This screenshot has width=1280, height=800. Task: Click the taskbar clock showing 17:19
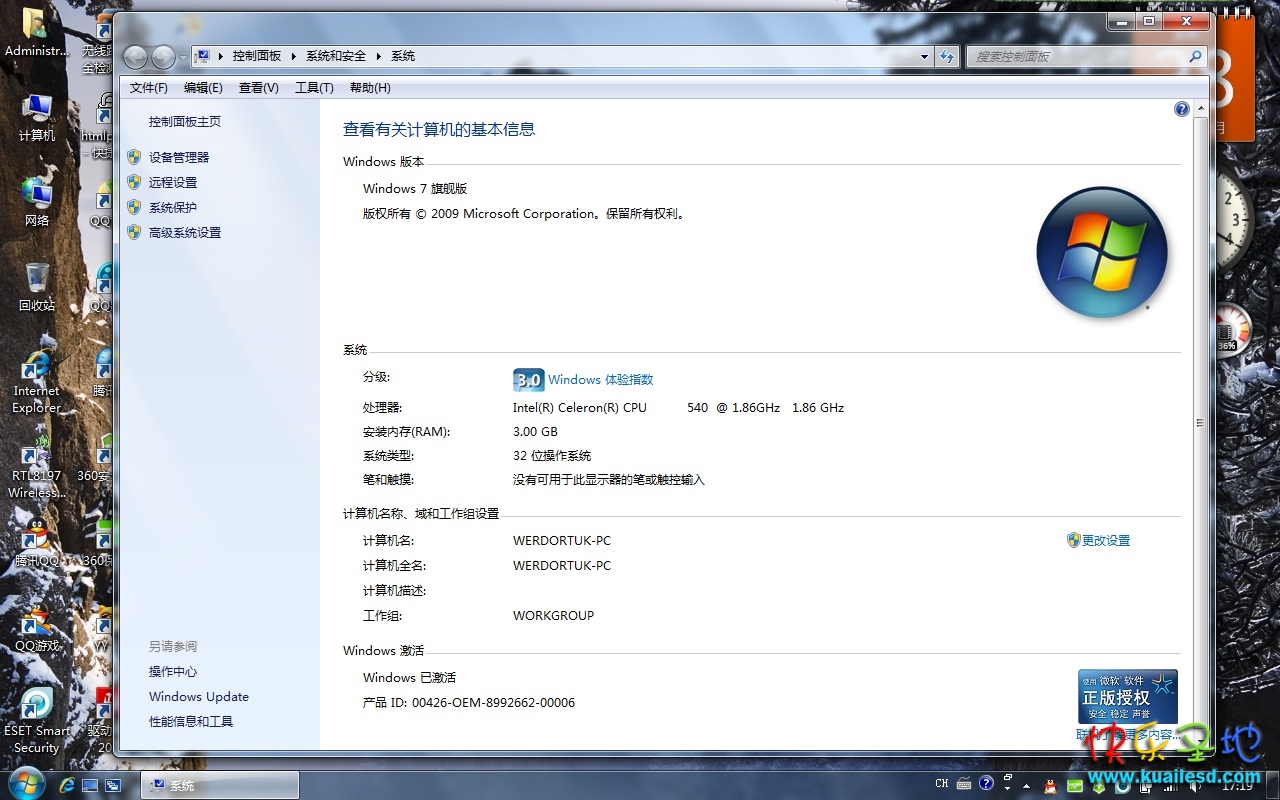click(x=1237, y=786)
